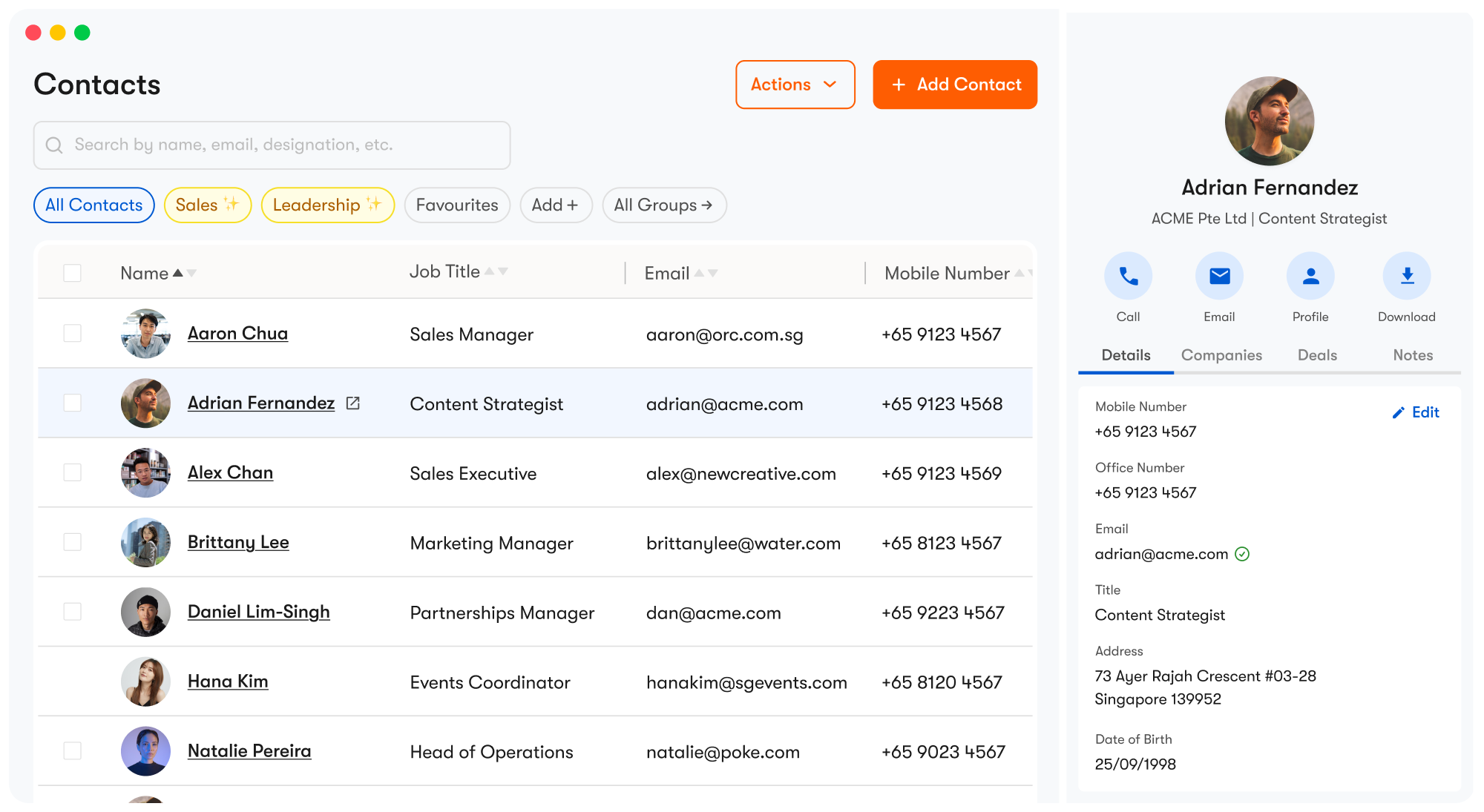Switch to the Deals tab
Viewport: 1484px width, 812px height.
[1317, 355]
